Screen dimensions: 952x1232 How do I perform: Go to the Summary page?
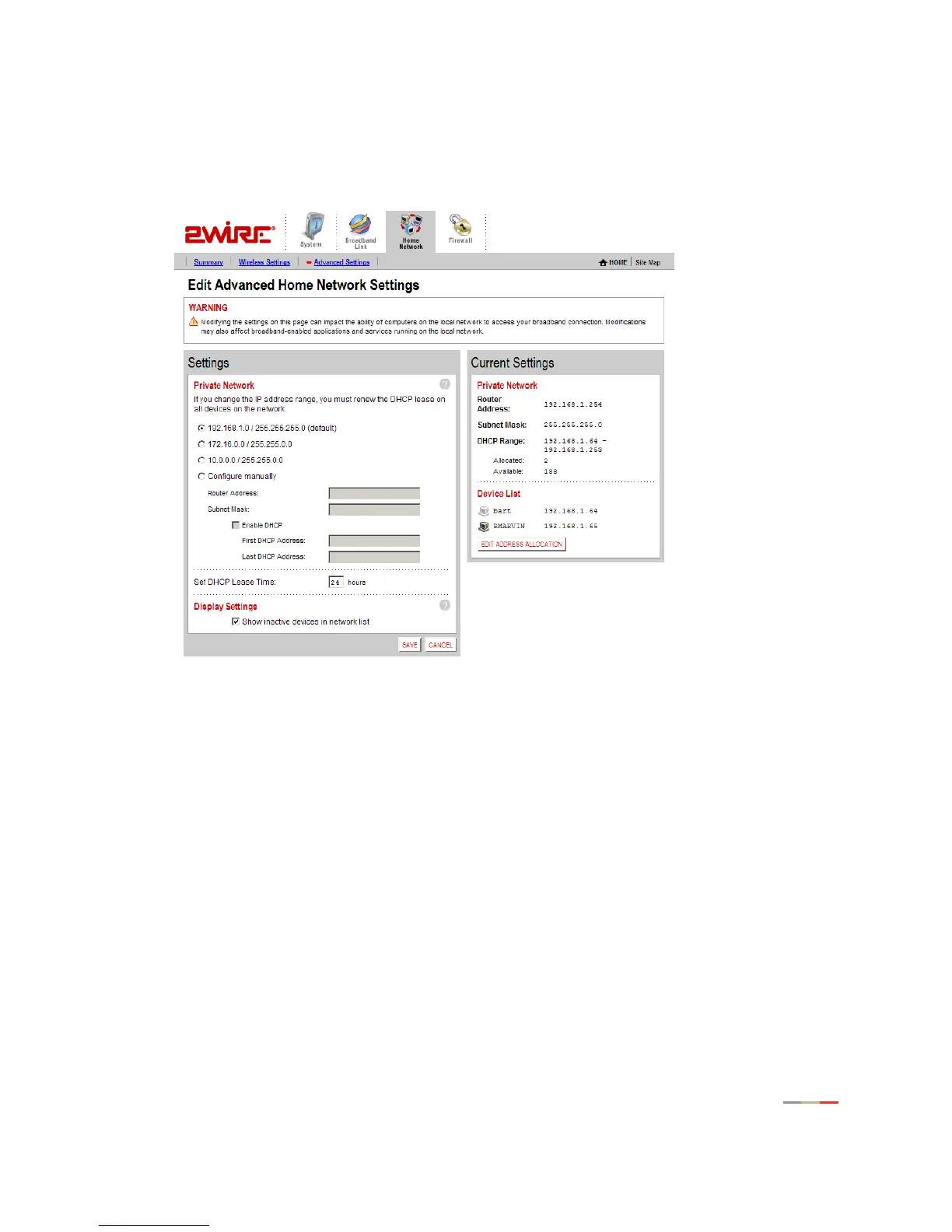pyautogui.click(x=208, y=263)
